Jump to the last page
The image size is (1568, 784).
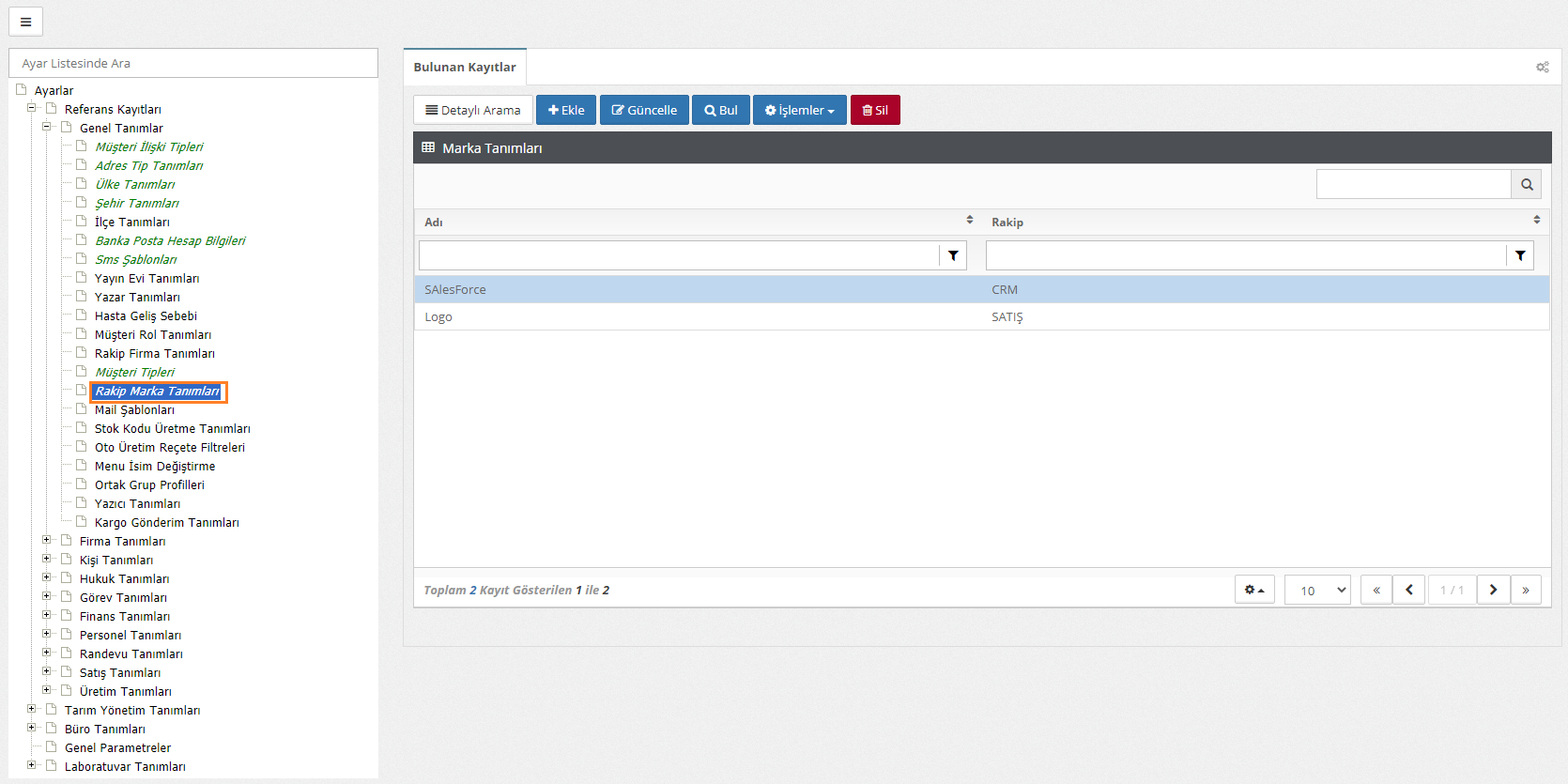pyautogui.click(x=1526, y=590)
